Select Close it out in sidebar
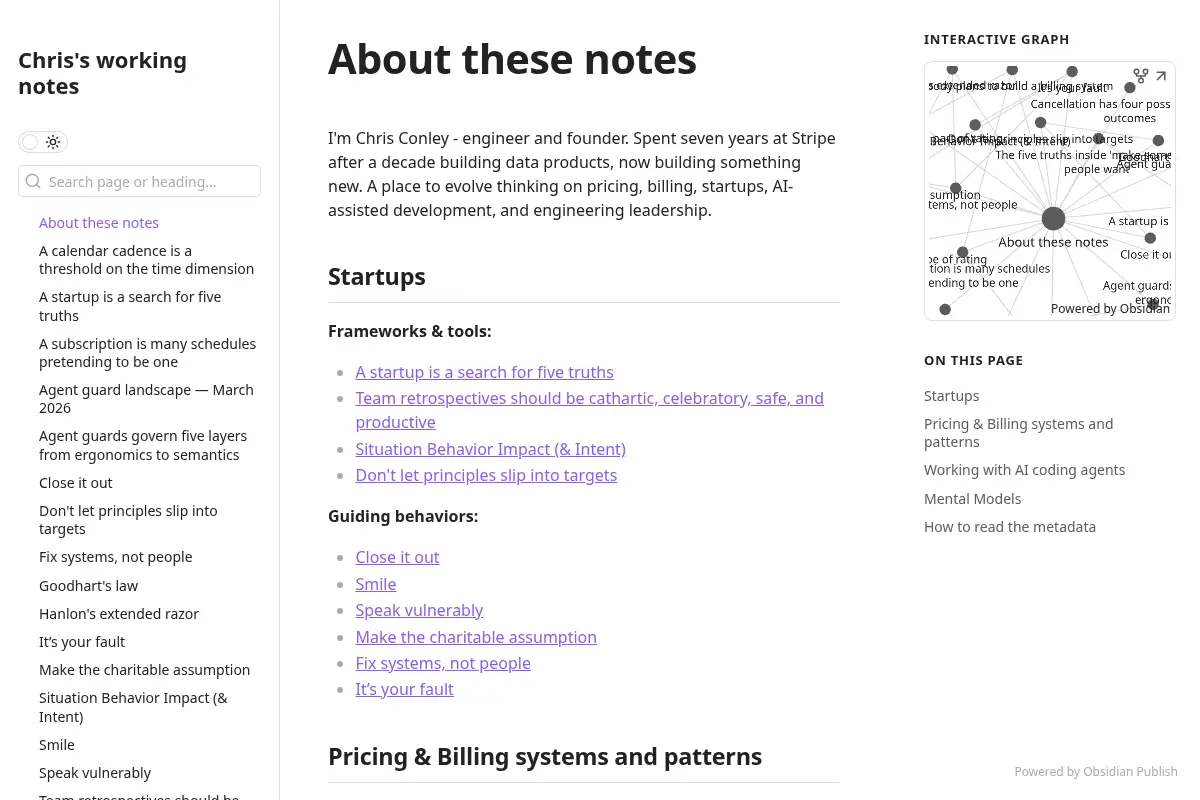The width and height of the screenshot is (1200, 800). tap(76, 483)
